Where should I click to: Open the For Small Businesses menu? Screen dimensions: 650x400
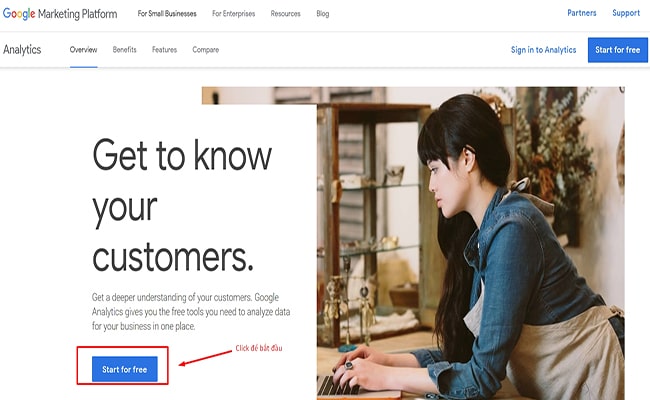pyautogui.click(x=166, y=14)
